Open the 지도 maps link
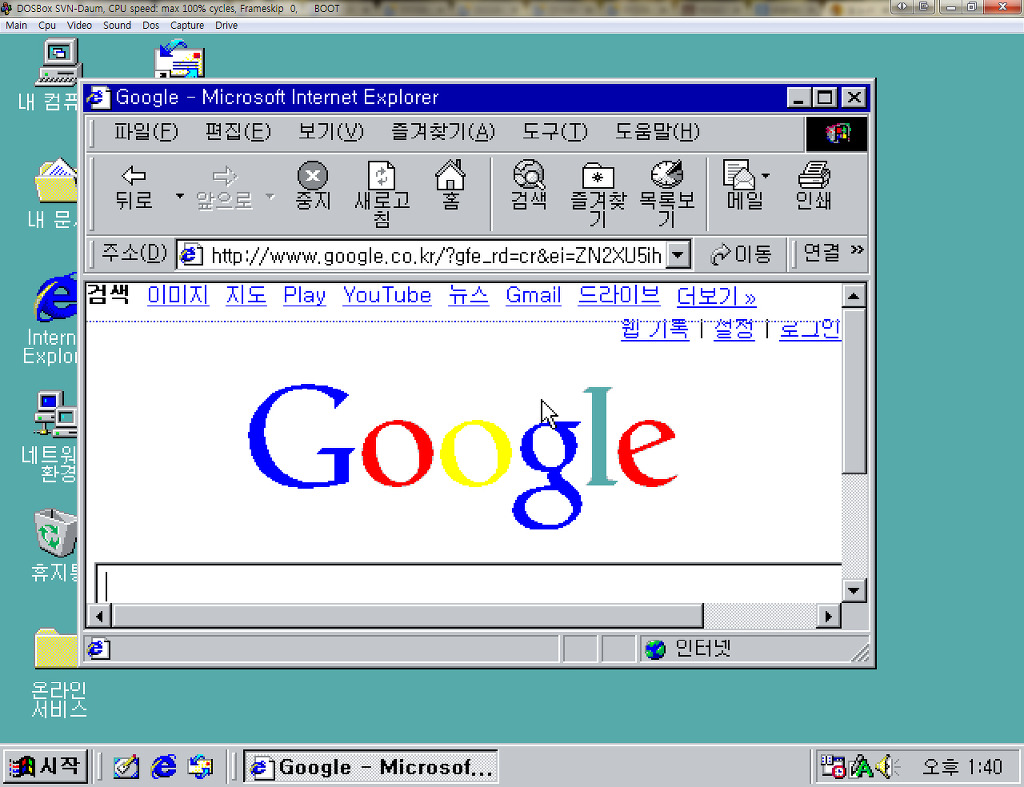 [x=246, y=295]
